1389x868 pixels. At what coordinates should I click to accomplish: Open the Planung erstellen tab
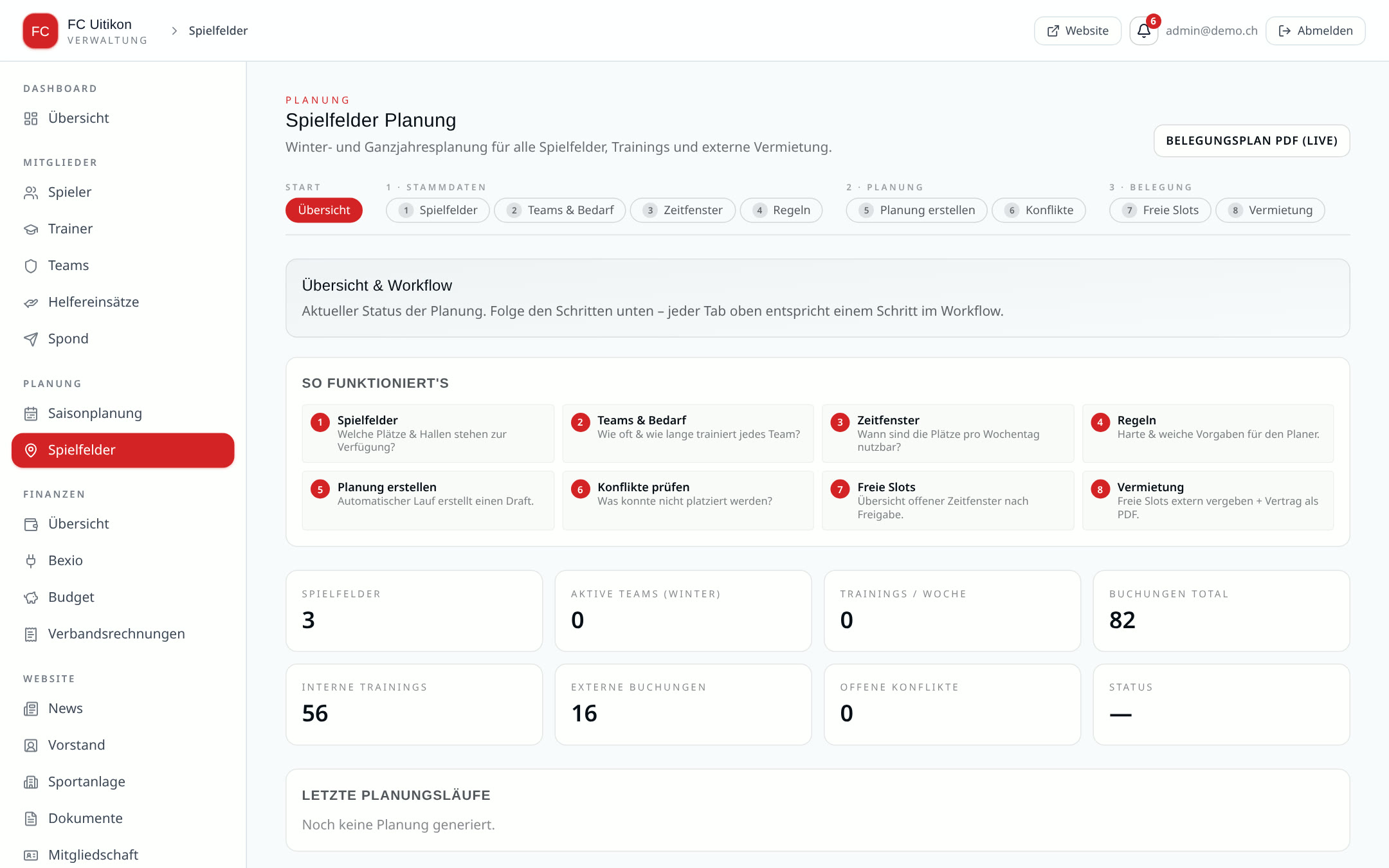[x=916, y=210]
